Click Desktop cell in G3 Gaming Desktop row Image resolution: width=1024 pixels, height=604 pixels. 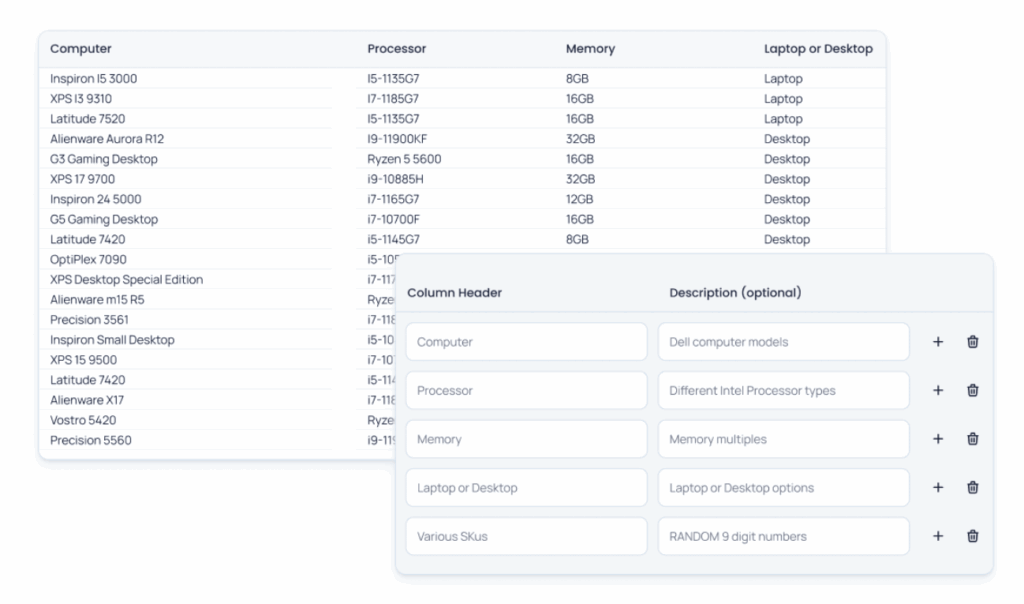coord(787,159)
